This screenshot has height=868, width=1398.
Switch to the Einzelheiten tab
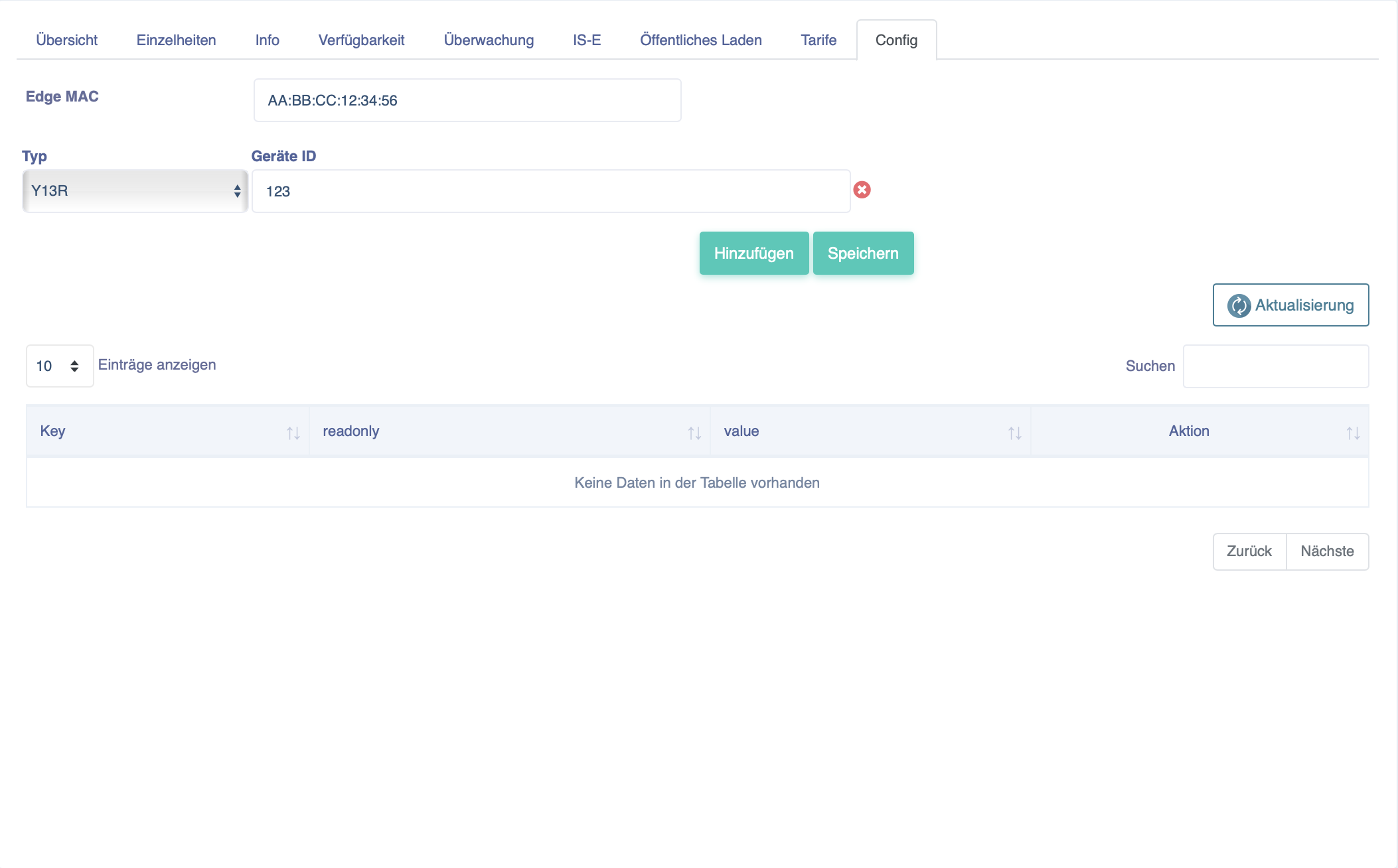click(x=176, y=40)
